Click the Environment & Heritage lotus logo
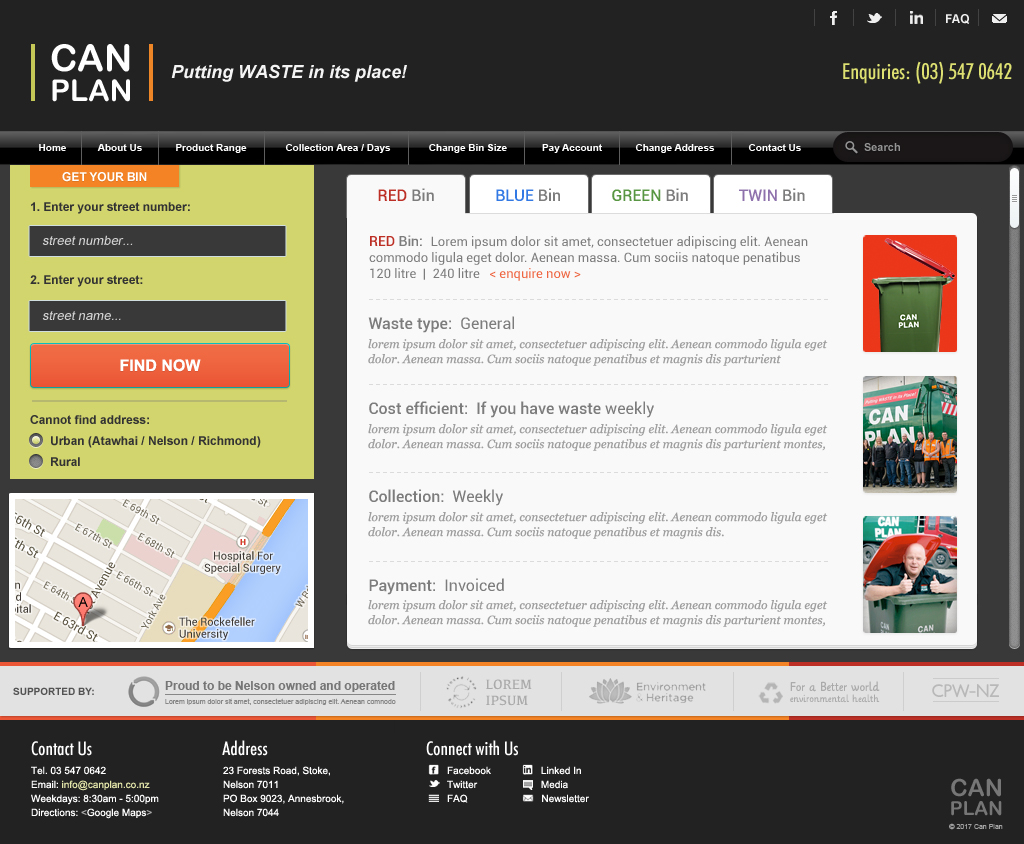Image resolution: width=1024 pixels, height=844 pixels. tap(647, 692)
